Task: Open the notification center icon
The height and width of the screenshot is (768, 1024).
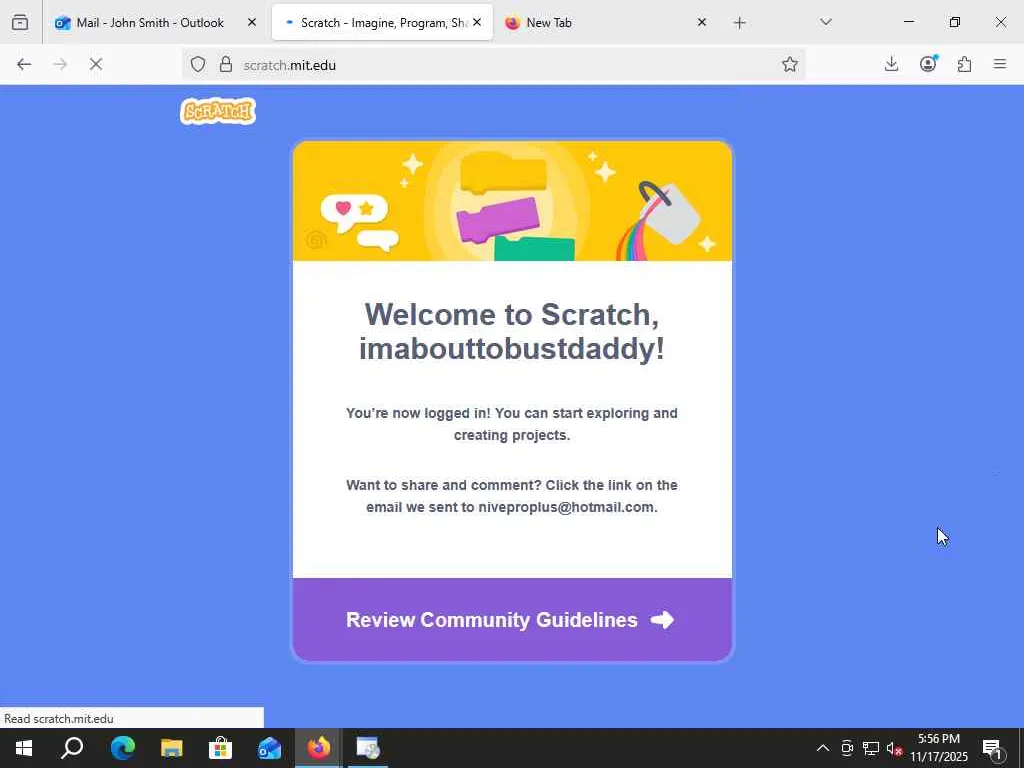Action: pos(993,748)
